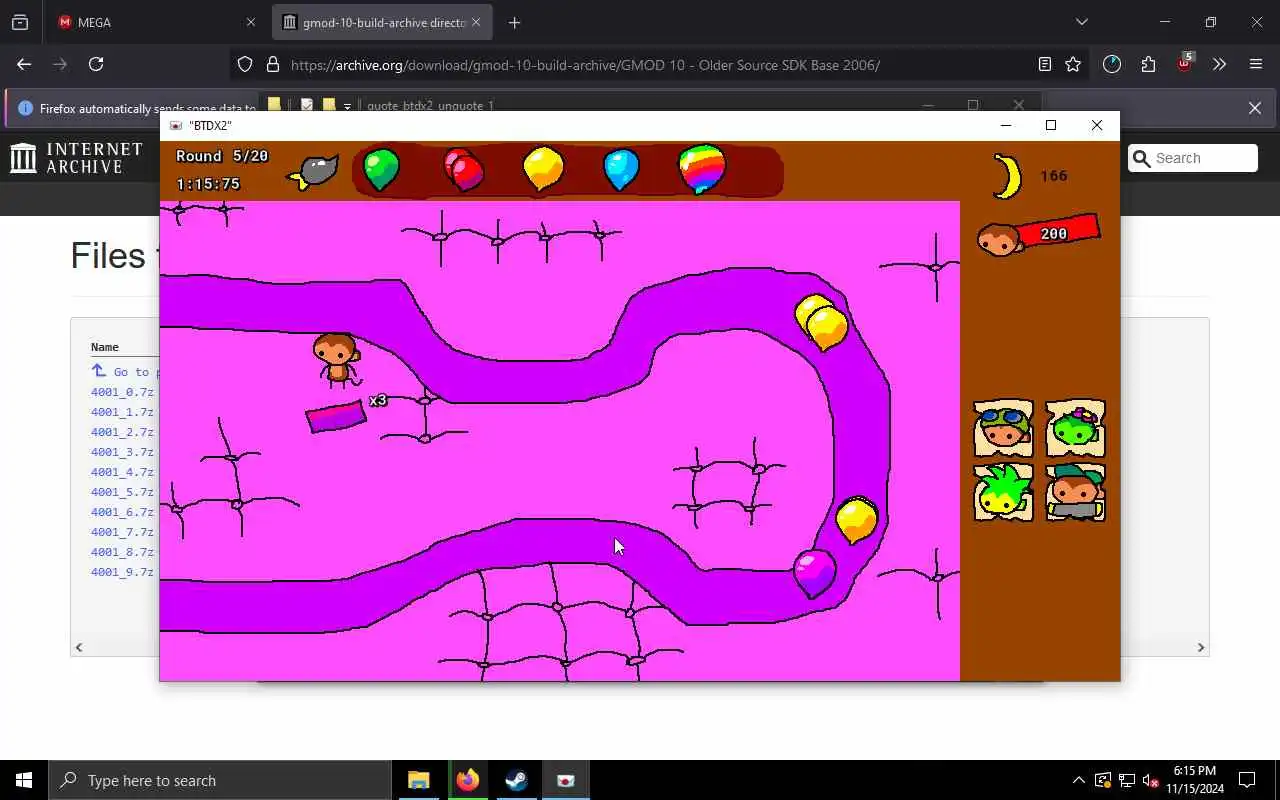Open the 4001_0.7z file link
The image size is (1280, 800).
122,392
